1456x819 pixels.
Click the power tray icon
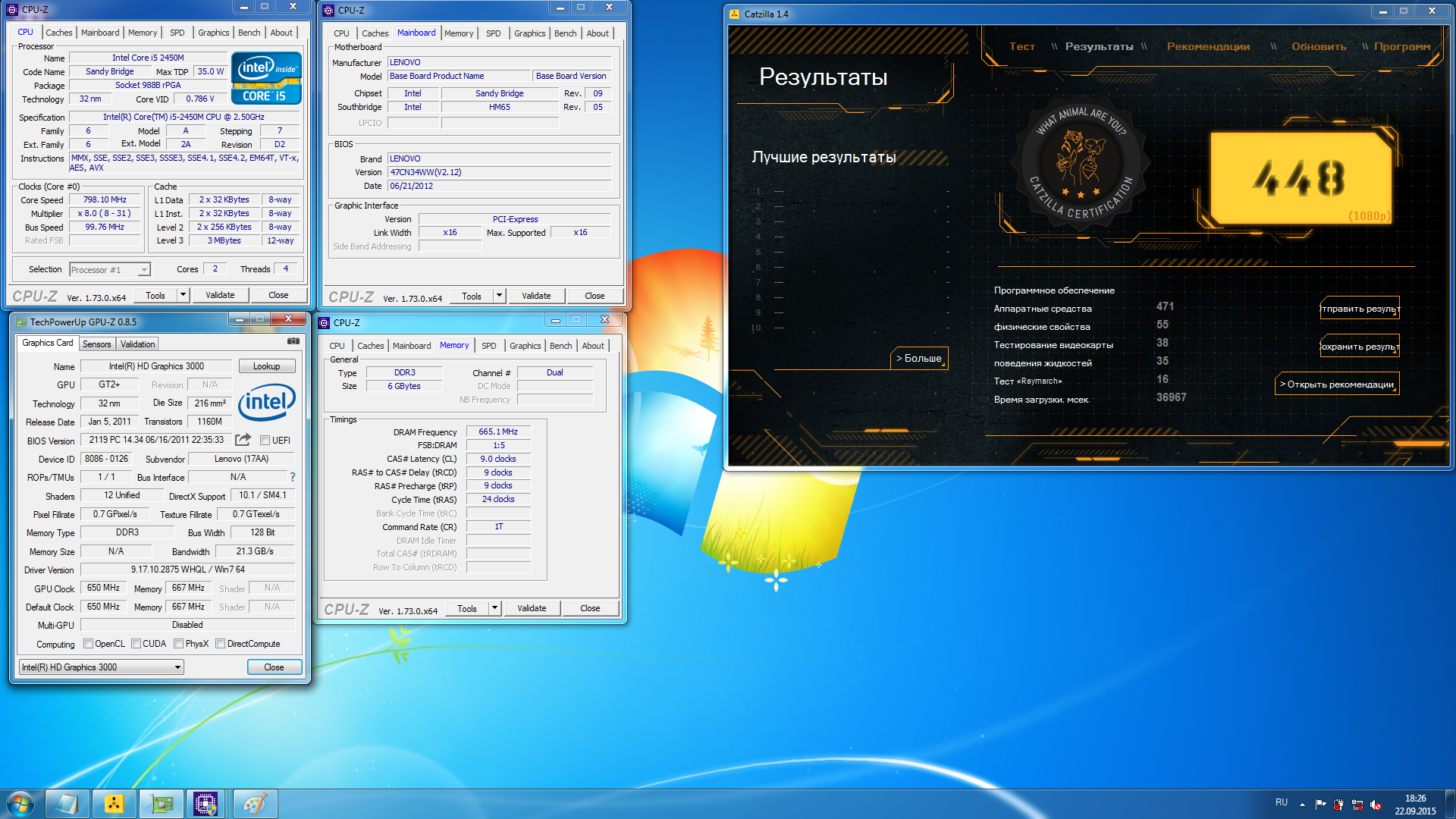(1338, 805)
